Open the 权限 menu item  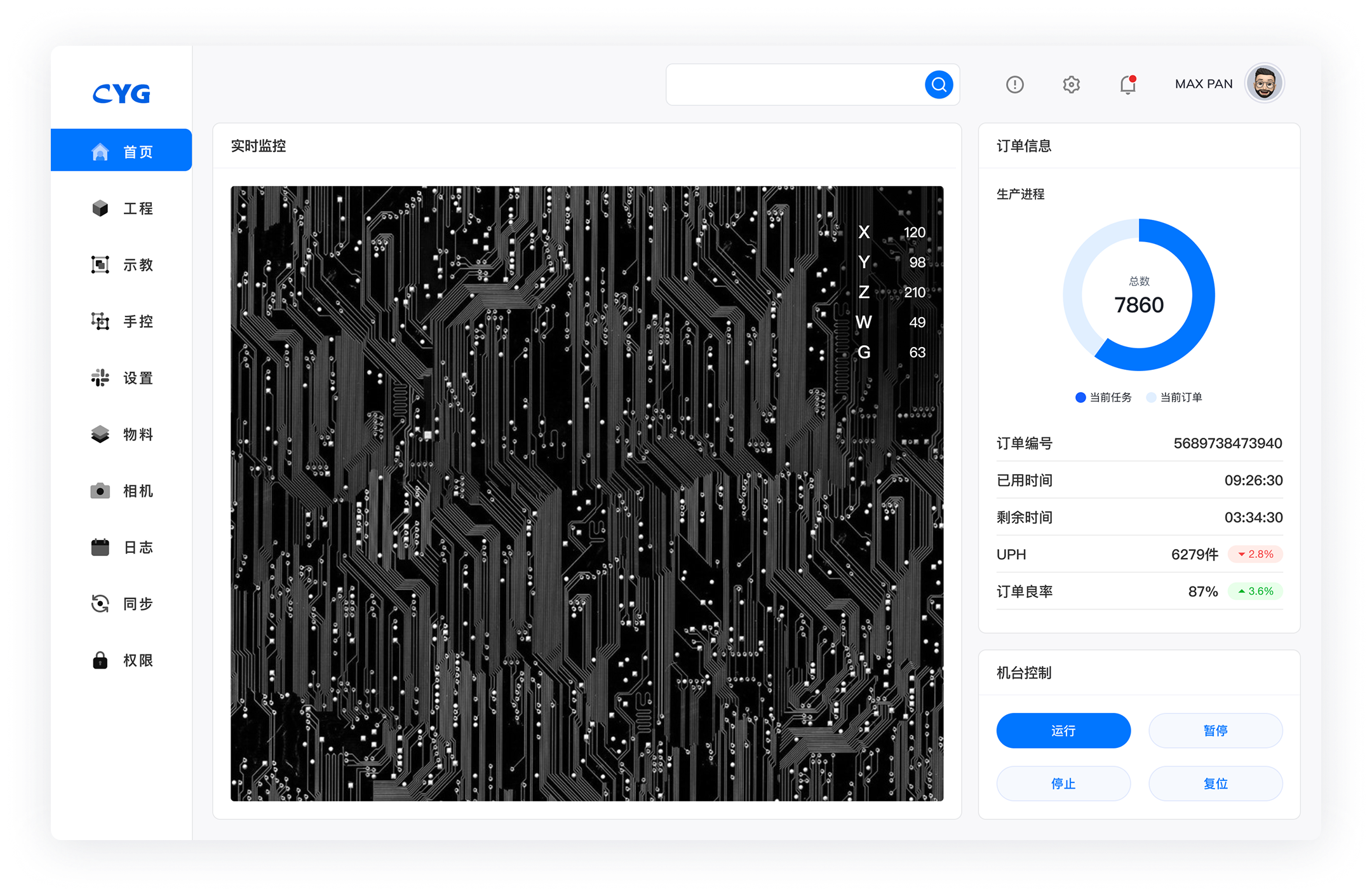point(121,660)
